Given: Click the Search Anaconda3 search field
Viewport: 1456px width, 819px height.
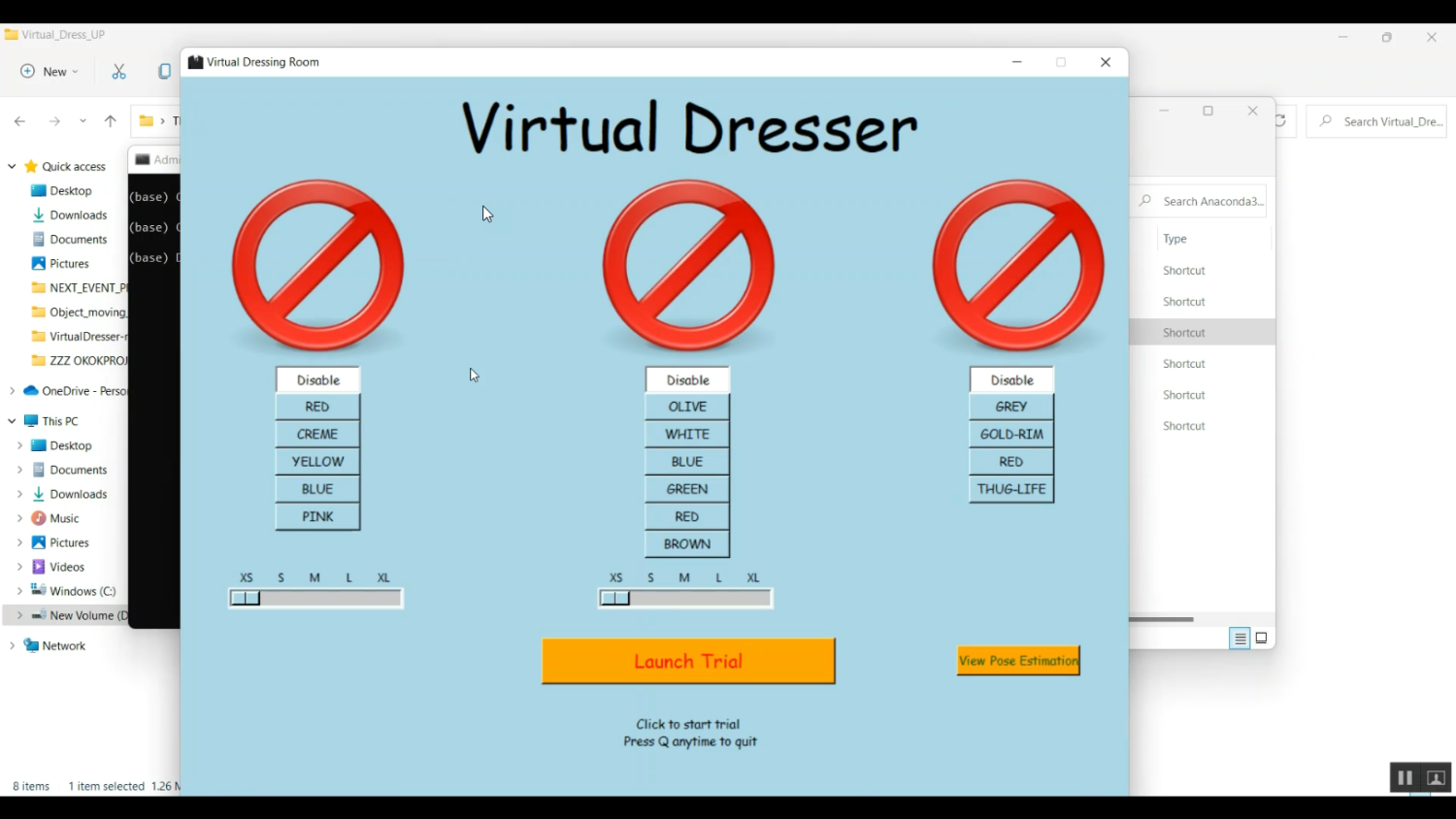Looking at the screenshot, I should [x=1211, y=201].
